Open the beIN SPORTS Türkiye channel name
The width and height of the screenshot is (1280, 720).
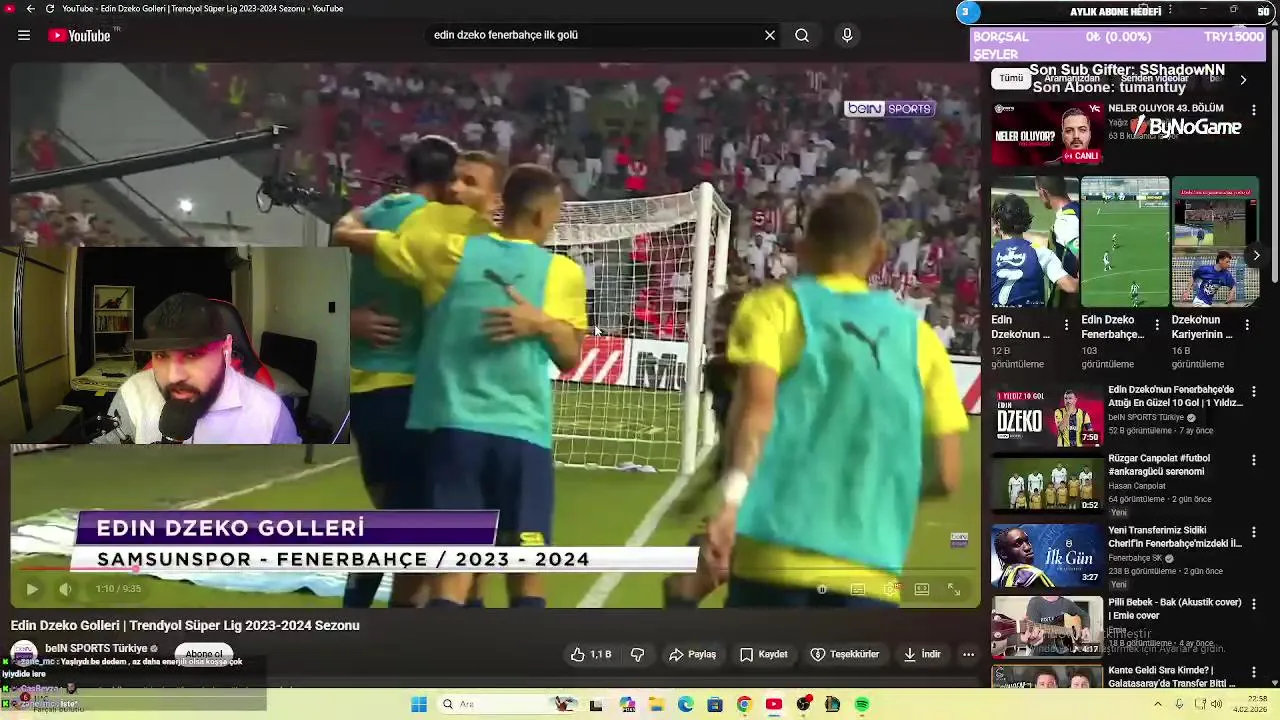96,648
